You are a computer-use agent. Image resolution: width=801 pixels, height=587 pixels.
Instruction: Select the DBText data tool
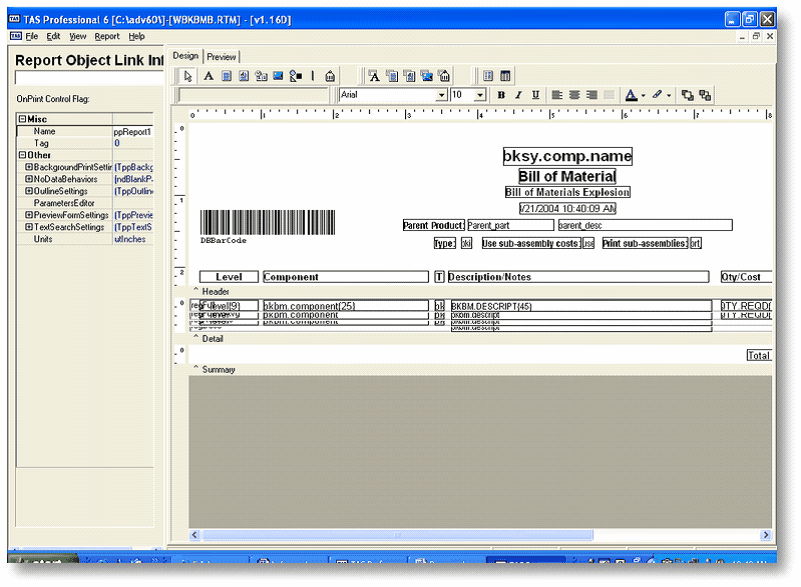tap(374, 76)
